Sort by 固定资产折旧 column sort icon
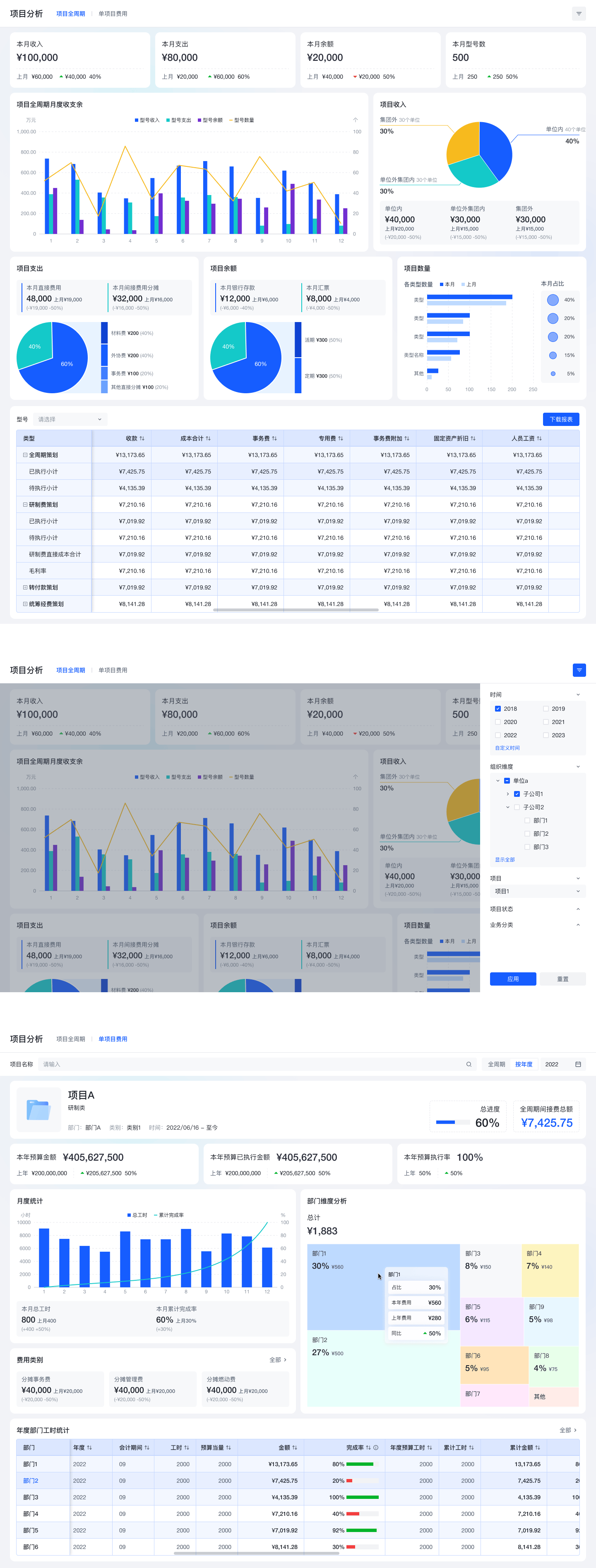596x1568 pixels. (x=473, y=438)
